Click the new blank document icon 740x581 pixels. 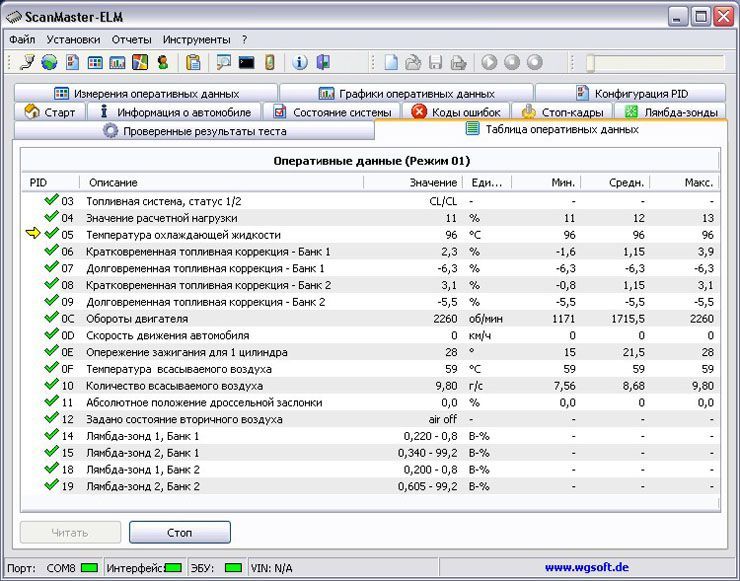(391, 63)
